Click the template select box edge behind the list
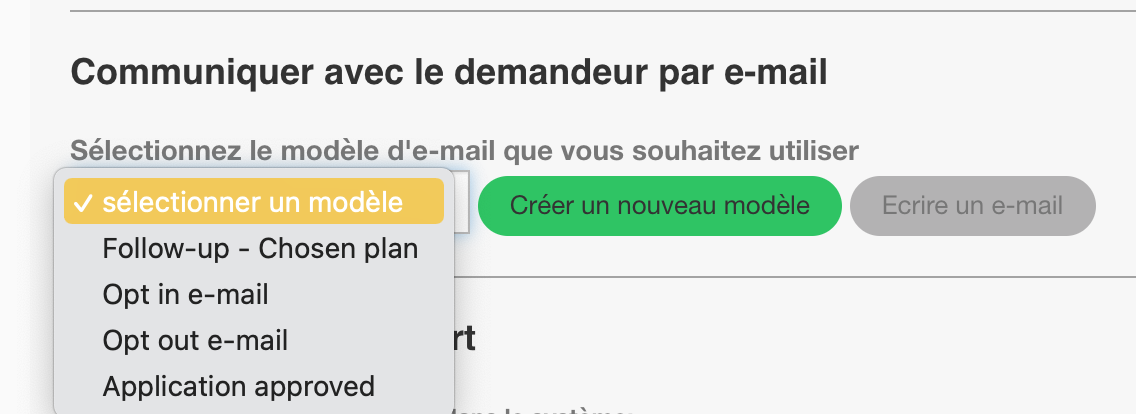Viewport: 1136px width, 414px height. click(462, 202)
